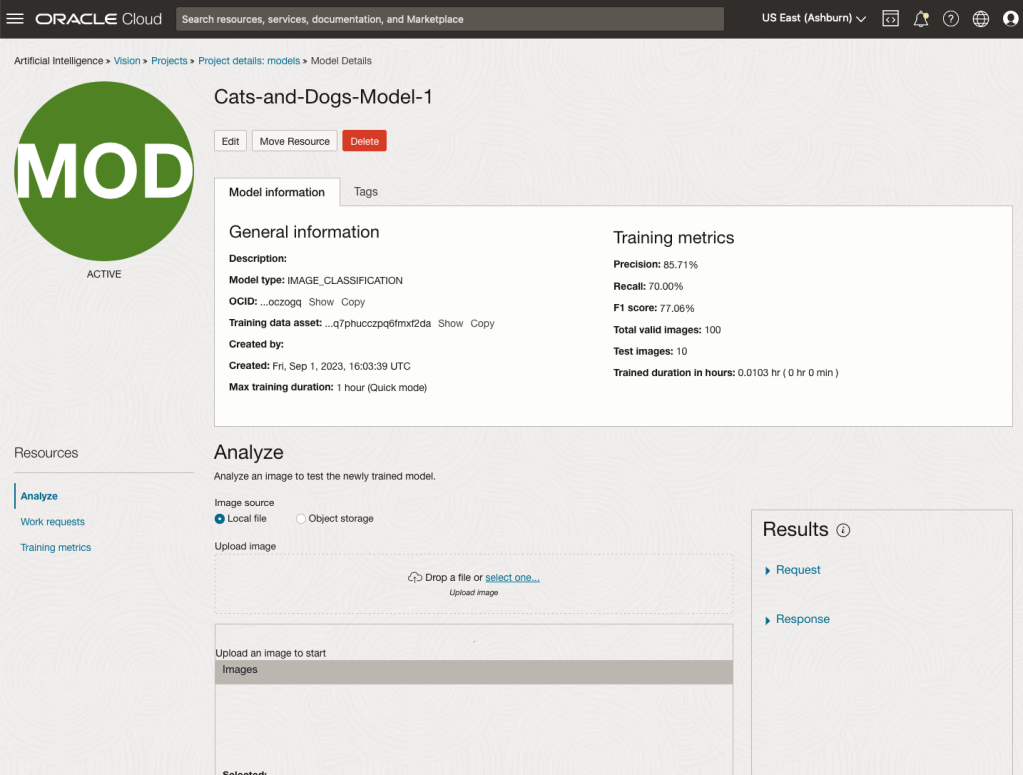This screenshot has width=1023, height=775.
Task: Open the user profile avatar
Action: tap(1010, 19)
